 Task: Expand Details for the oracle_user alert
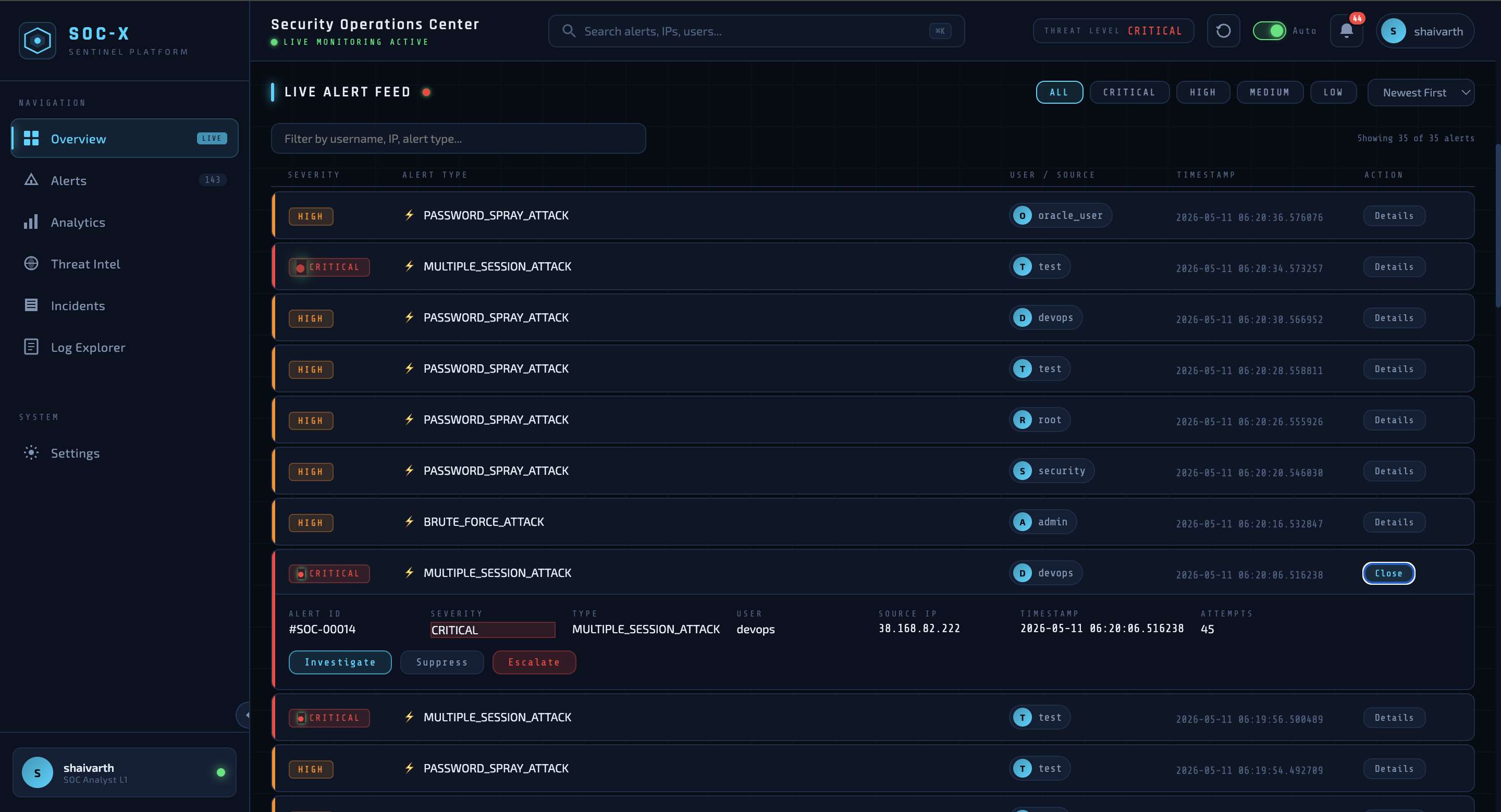(1394, 216)
